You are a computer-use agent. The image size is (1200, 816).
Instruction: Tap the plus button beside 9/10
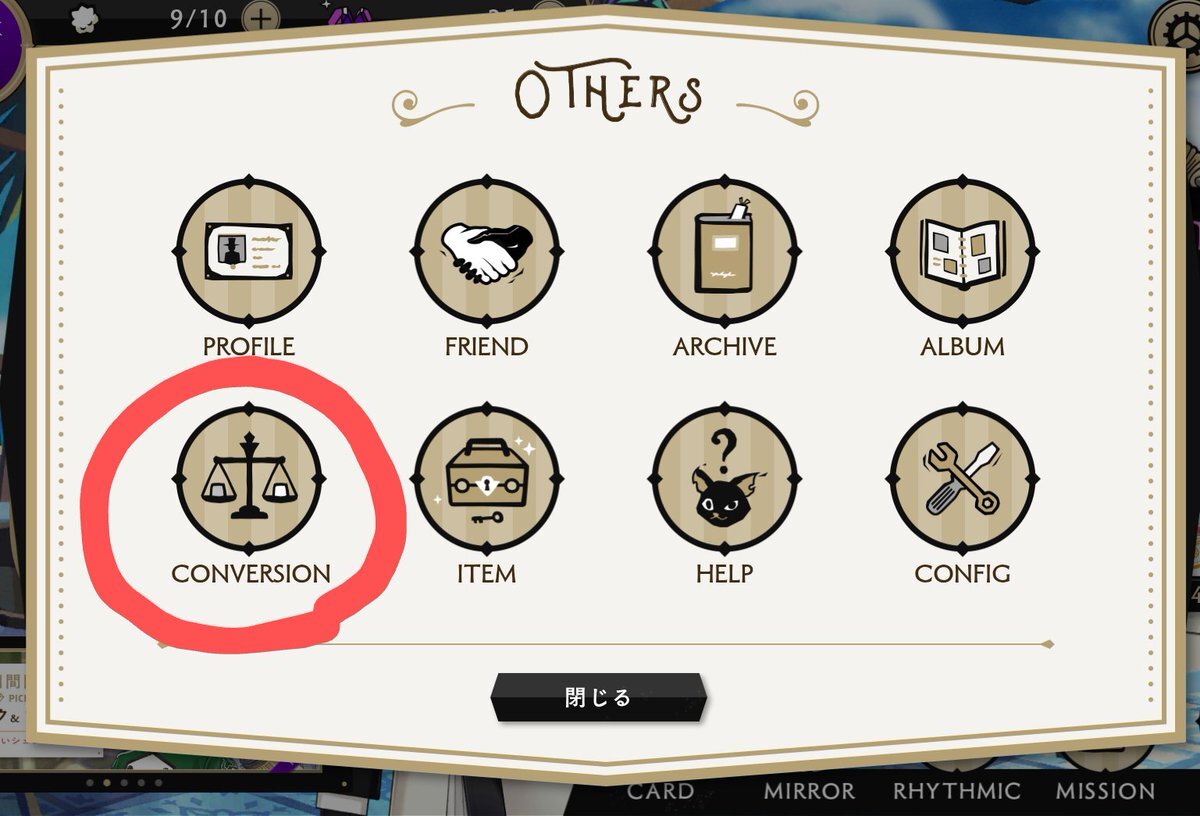pyautogui.click(x=260, y=17)
